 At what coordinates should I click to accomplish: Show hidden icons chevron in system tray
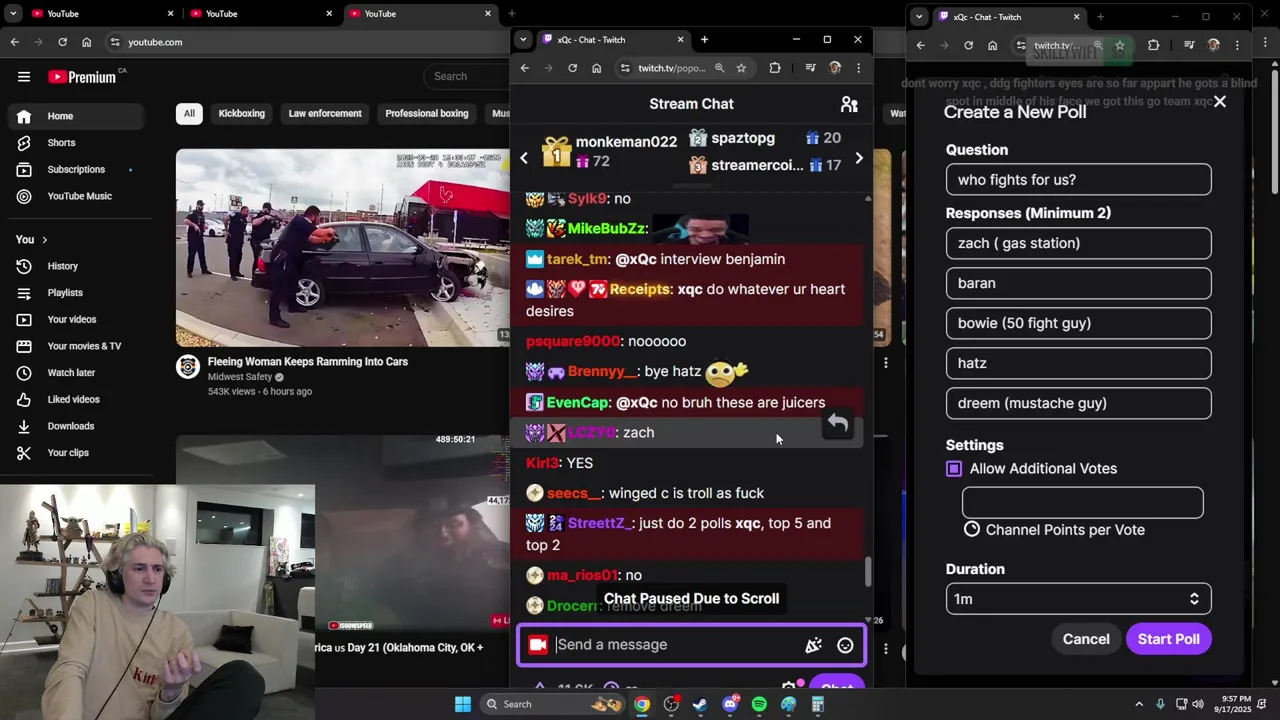(1139, 704)
